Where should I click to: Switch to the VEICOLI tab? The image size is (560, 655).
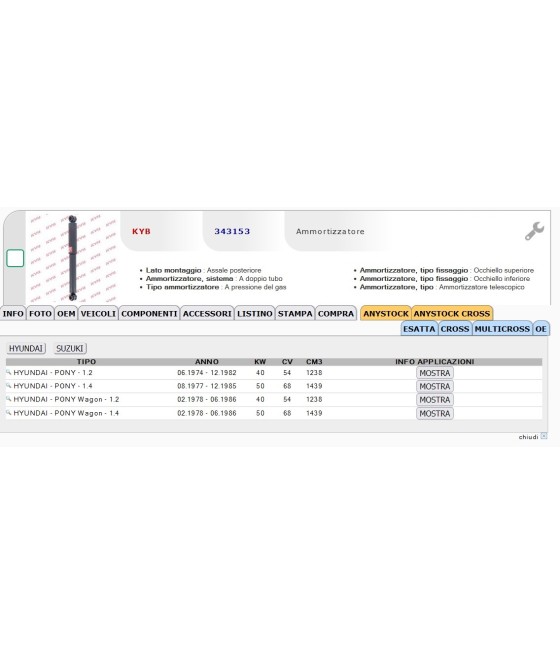tap(98, 313)
